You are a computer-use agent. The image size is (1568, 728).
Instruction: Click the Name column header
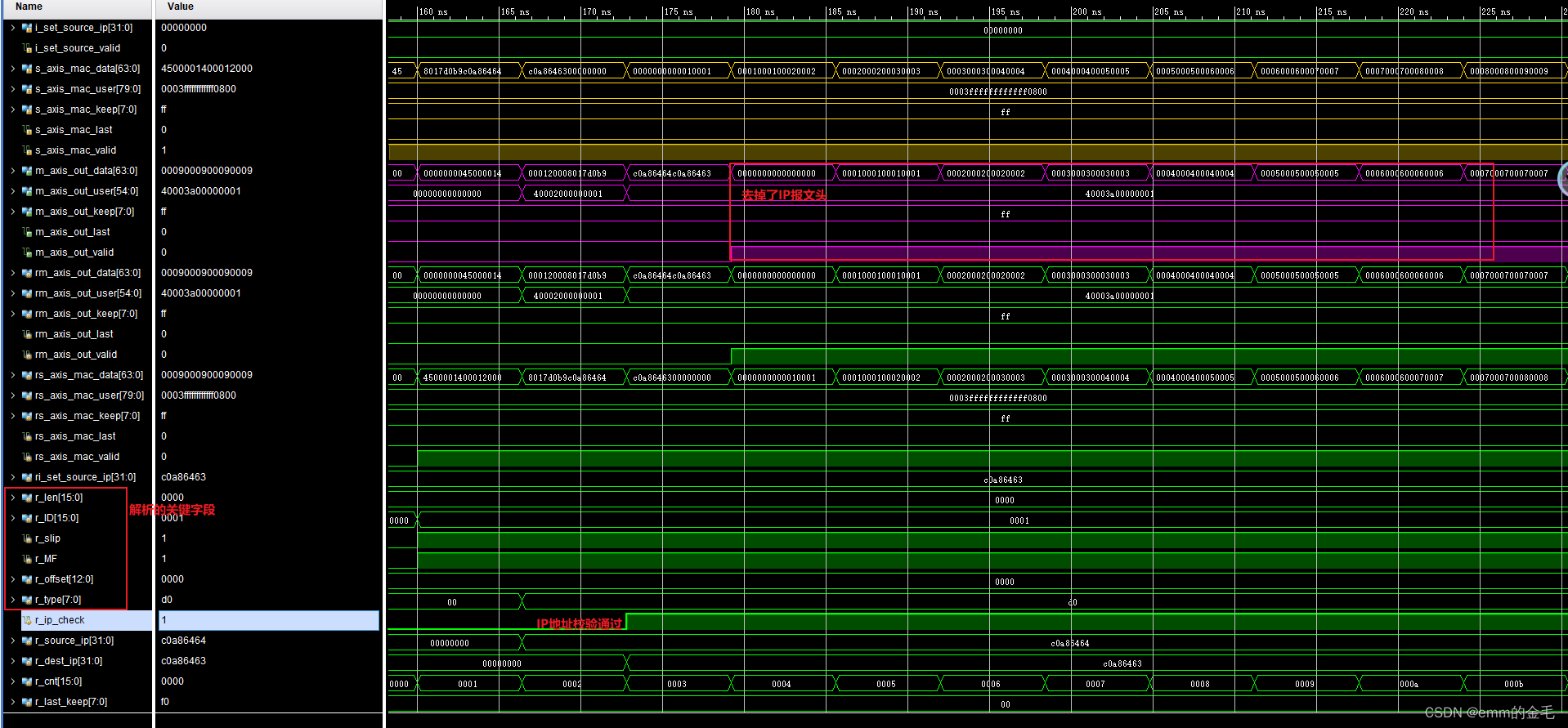point(29,7)
